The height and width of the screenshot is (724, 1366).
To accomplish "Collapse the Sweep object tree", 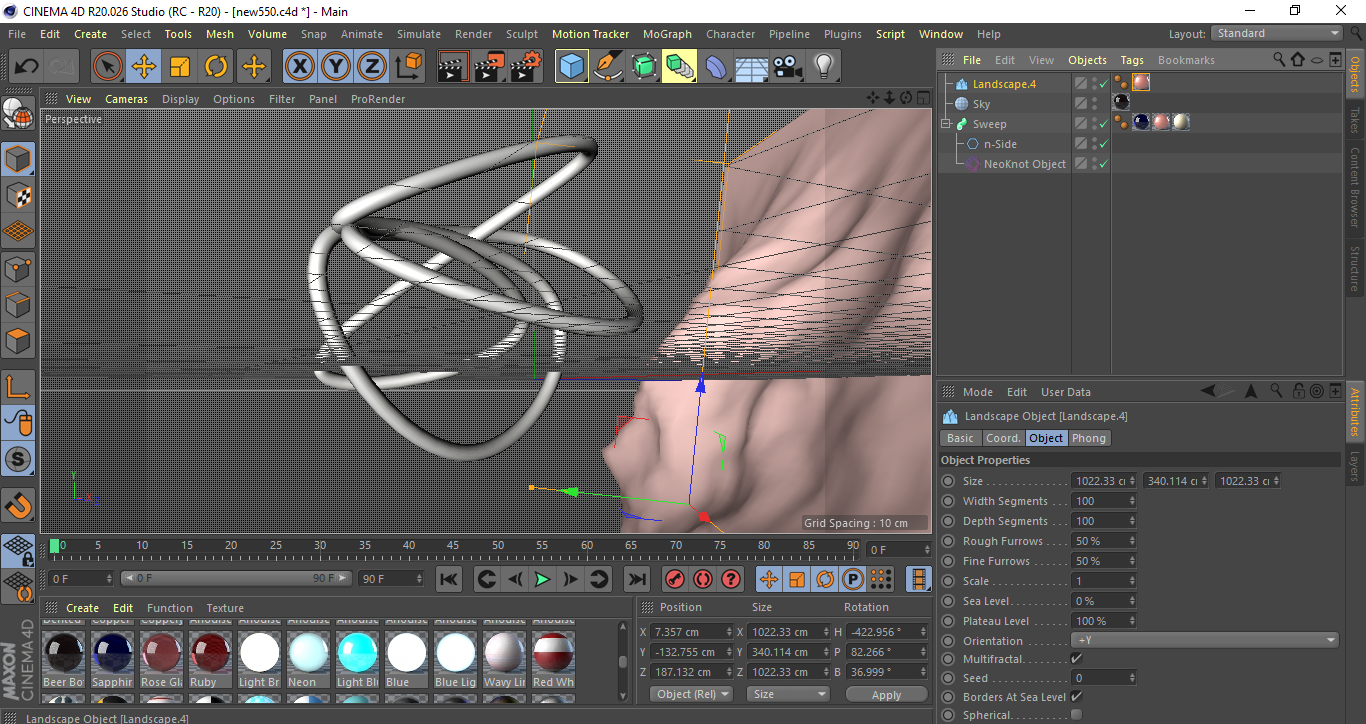I will (x=946, y=124).
